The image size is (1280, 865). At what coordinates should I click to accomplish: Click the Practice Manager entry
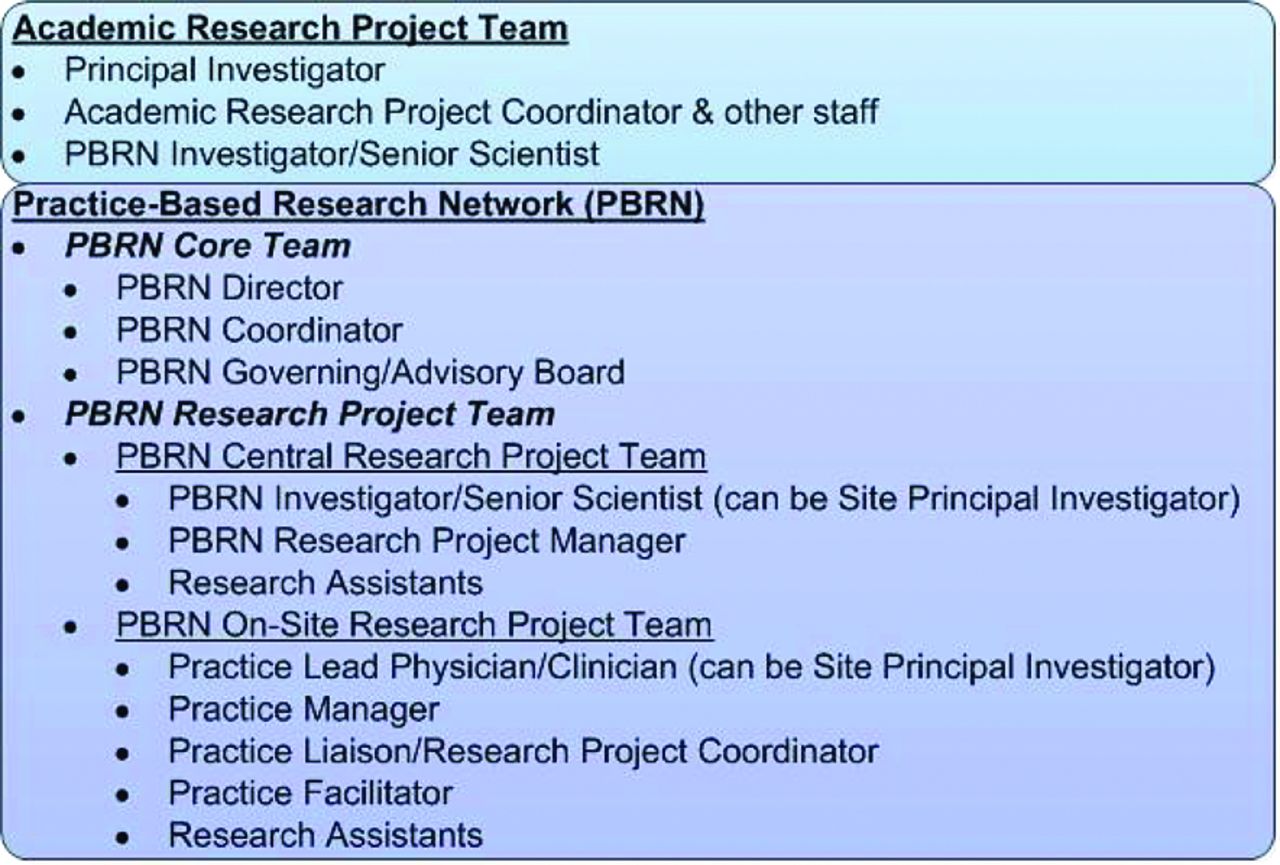click(304, 709)
